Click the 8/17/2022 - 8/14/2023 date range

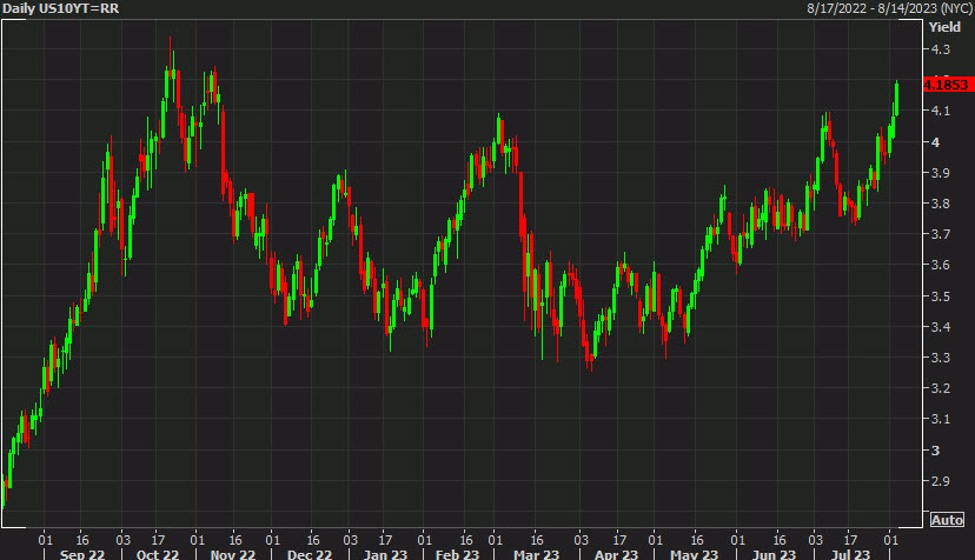(x=890, y=8)
